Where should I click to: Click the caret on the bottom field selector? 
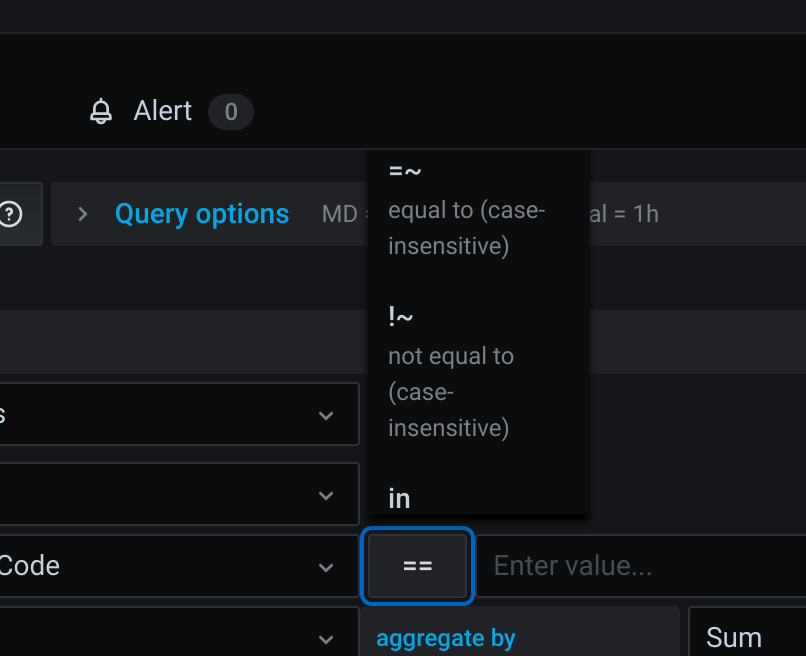[325, 638]
